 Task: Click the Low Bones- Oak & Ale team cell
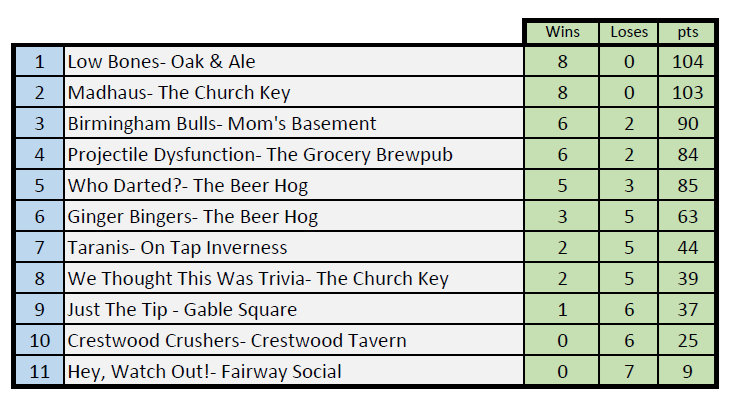coord(294,62)
